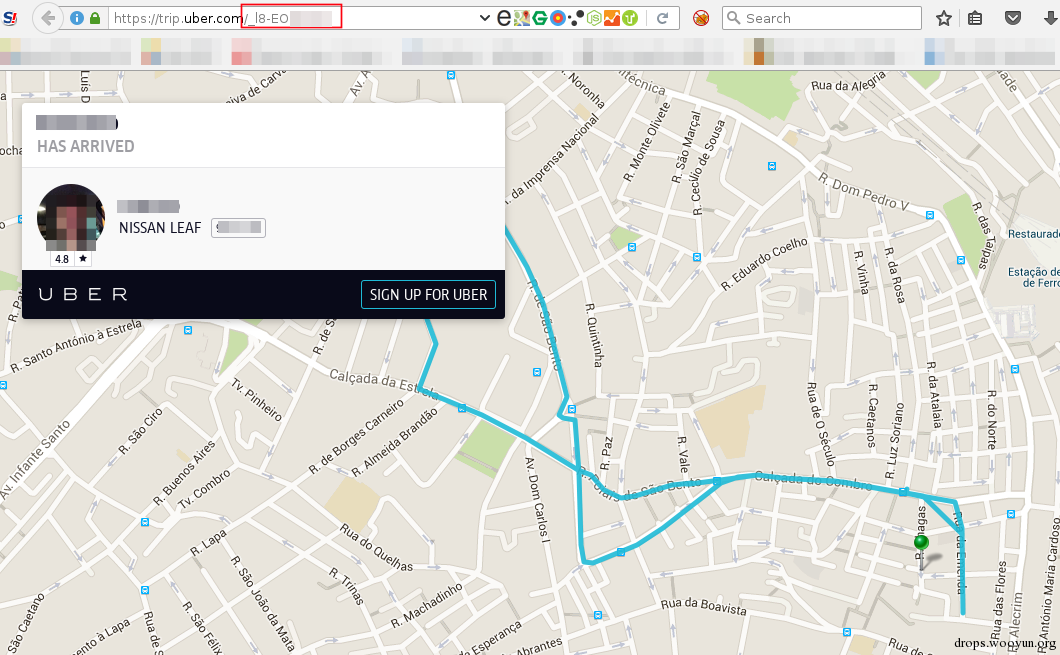1060x655 pixels.
Task: Click the 'R. do Norte' street label
Action: [992, 419]
